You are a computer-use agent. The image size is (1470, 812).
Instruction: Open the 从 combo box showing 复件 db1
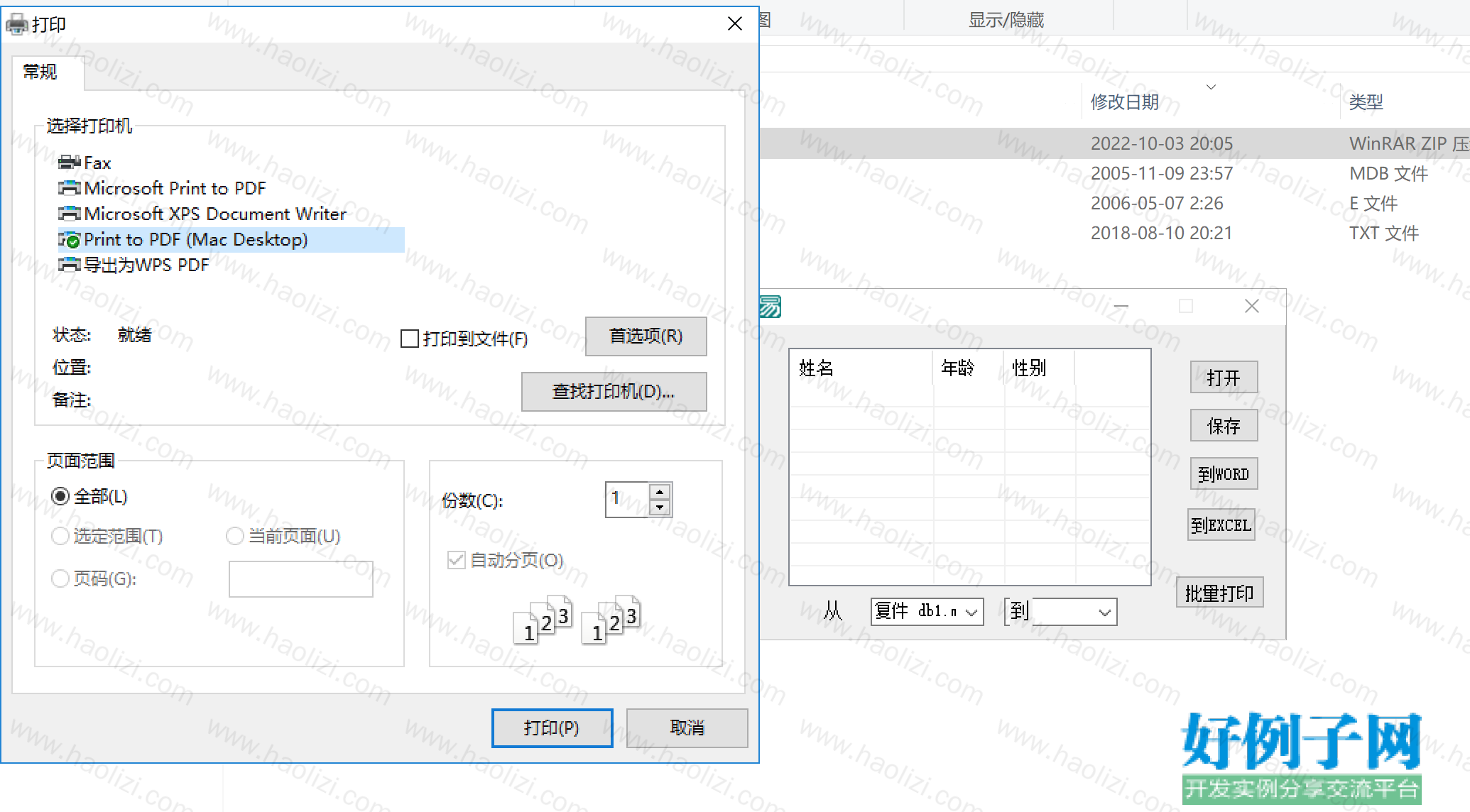click(x=927, y=611)
